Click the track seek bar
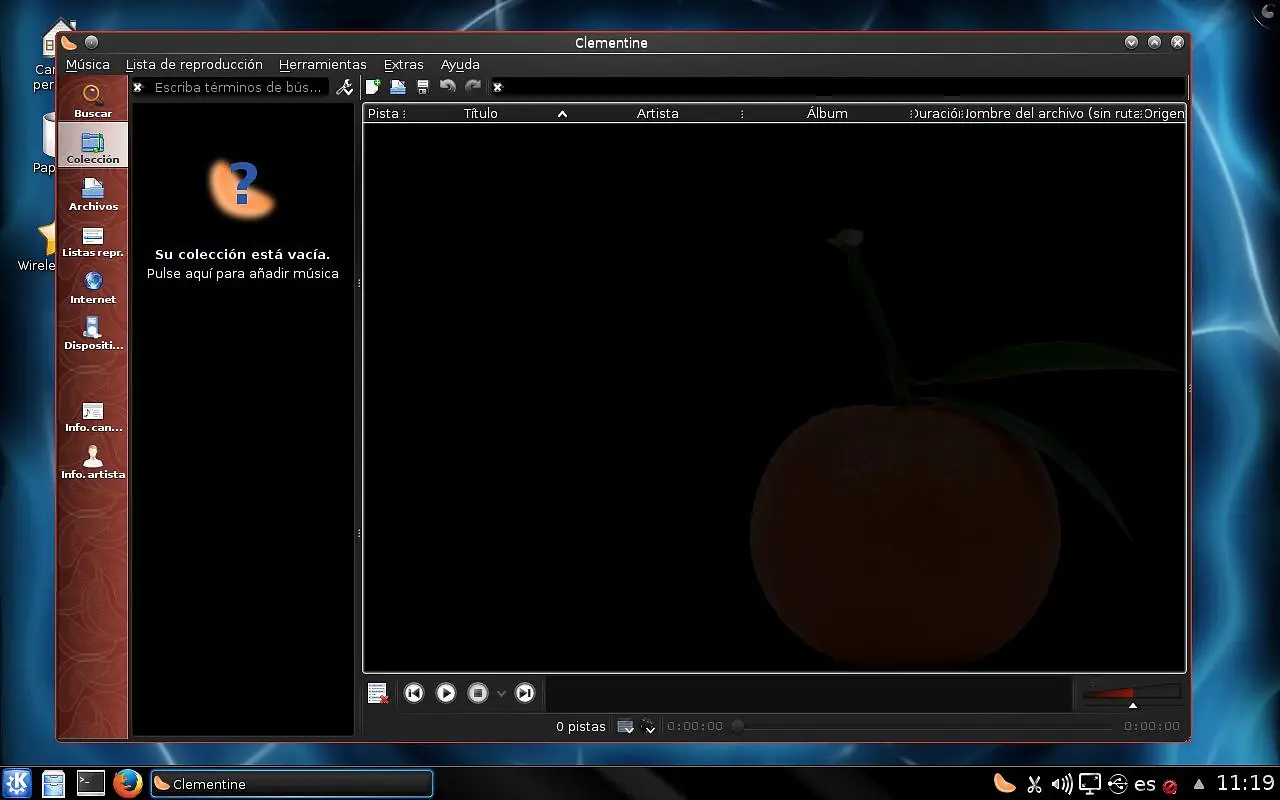 coord(923,727)
